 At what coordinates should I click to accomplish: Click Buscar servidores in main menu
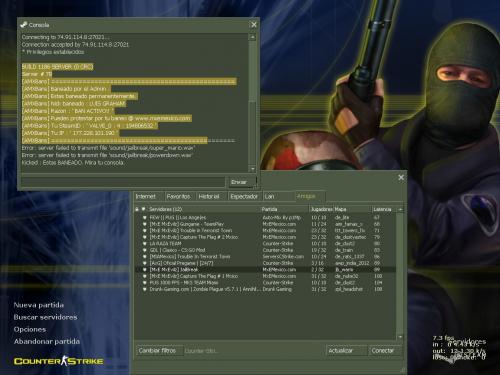(46, 317)
